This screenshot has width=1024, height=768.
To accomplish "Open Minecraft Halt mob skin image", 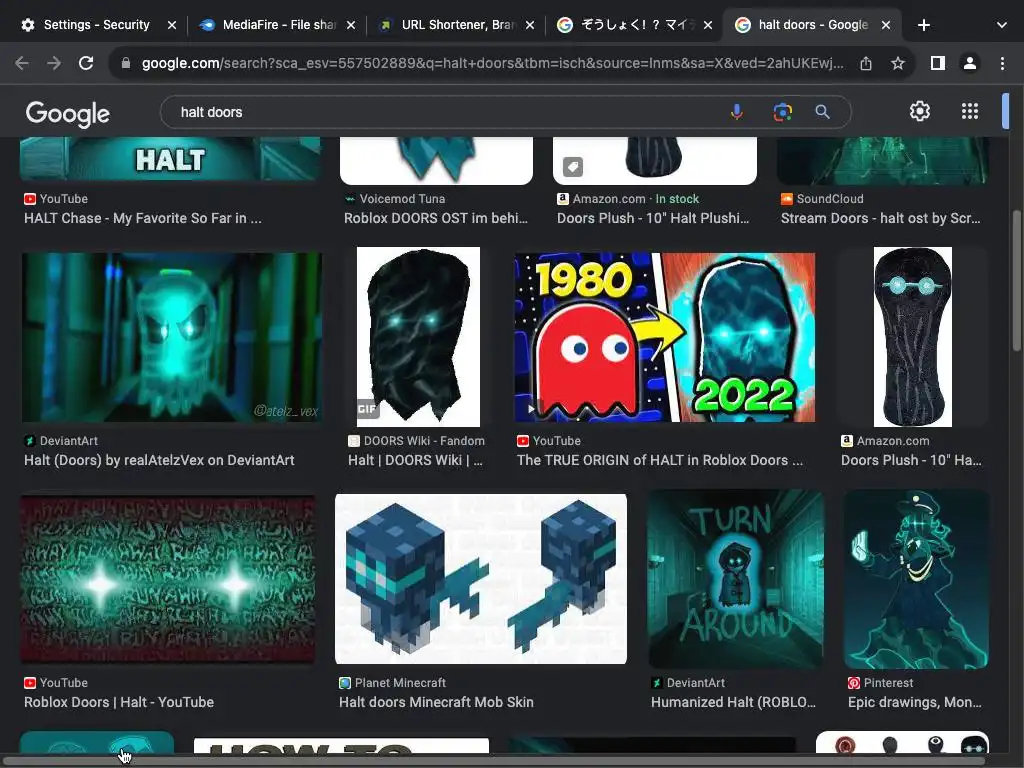I will tap(481, 579).
